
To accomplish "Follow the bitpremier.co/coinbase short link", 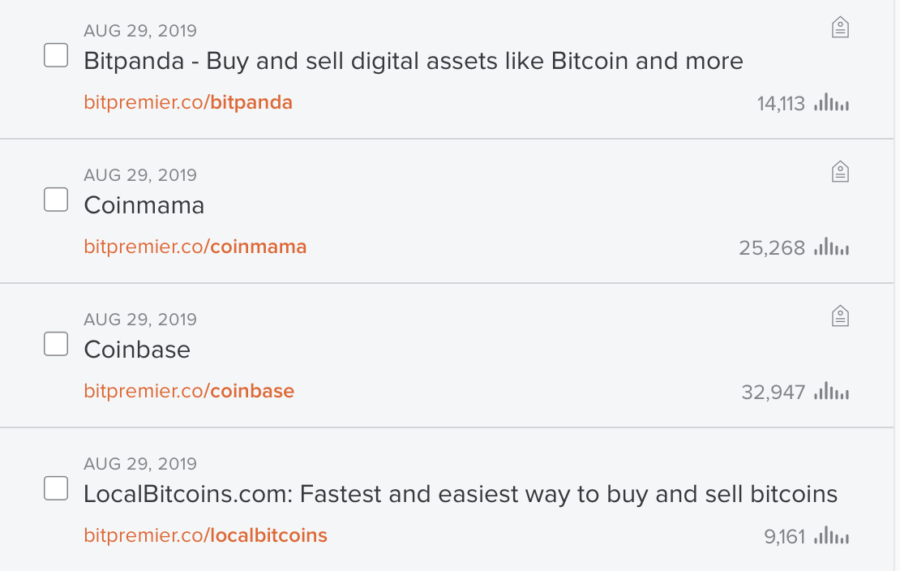I will click(x=189, y=391).
